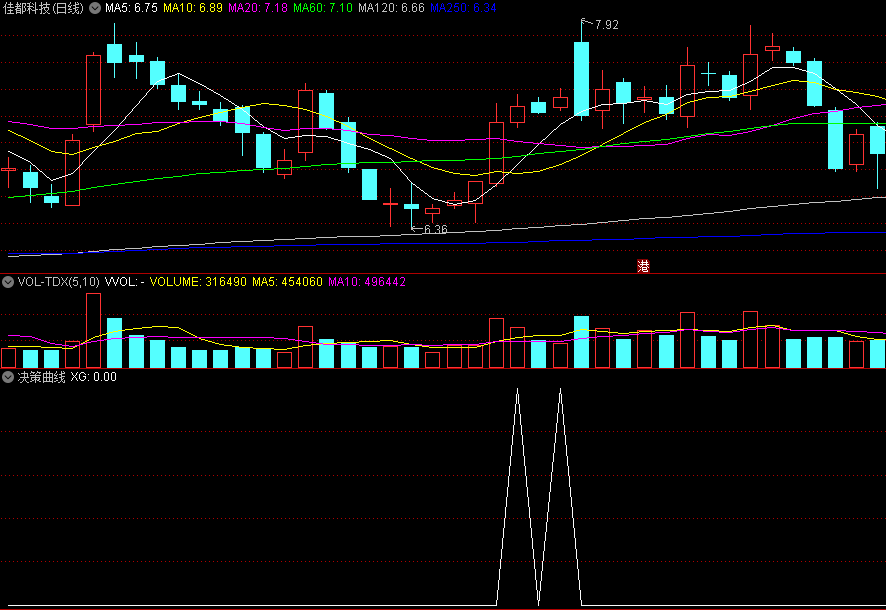Click the second peak of the 决策曲线 signal

(x=561, y=390)
